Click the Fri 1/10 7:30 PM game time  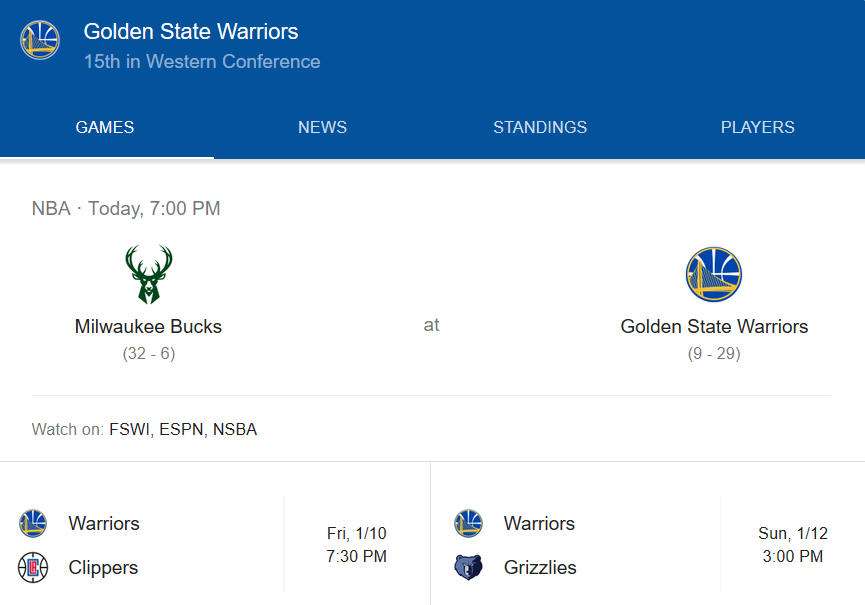[356, 545]
